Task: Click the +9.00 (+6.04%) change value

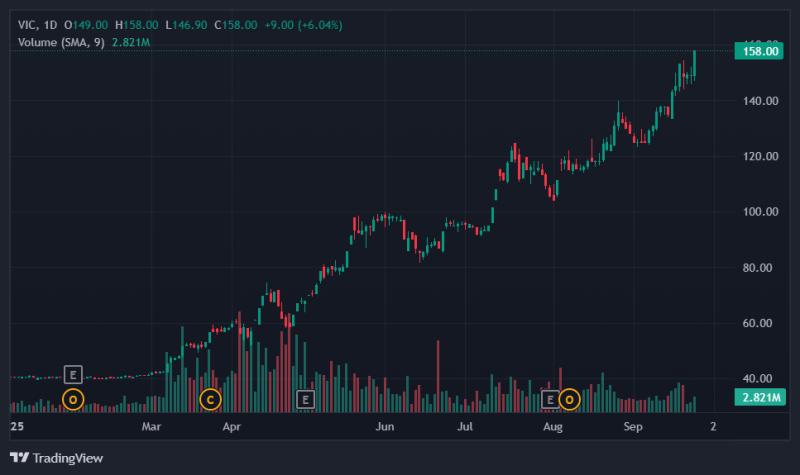Action: tap(303, 25)
